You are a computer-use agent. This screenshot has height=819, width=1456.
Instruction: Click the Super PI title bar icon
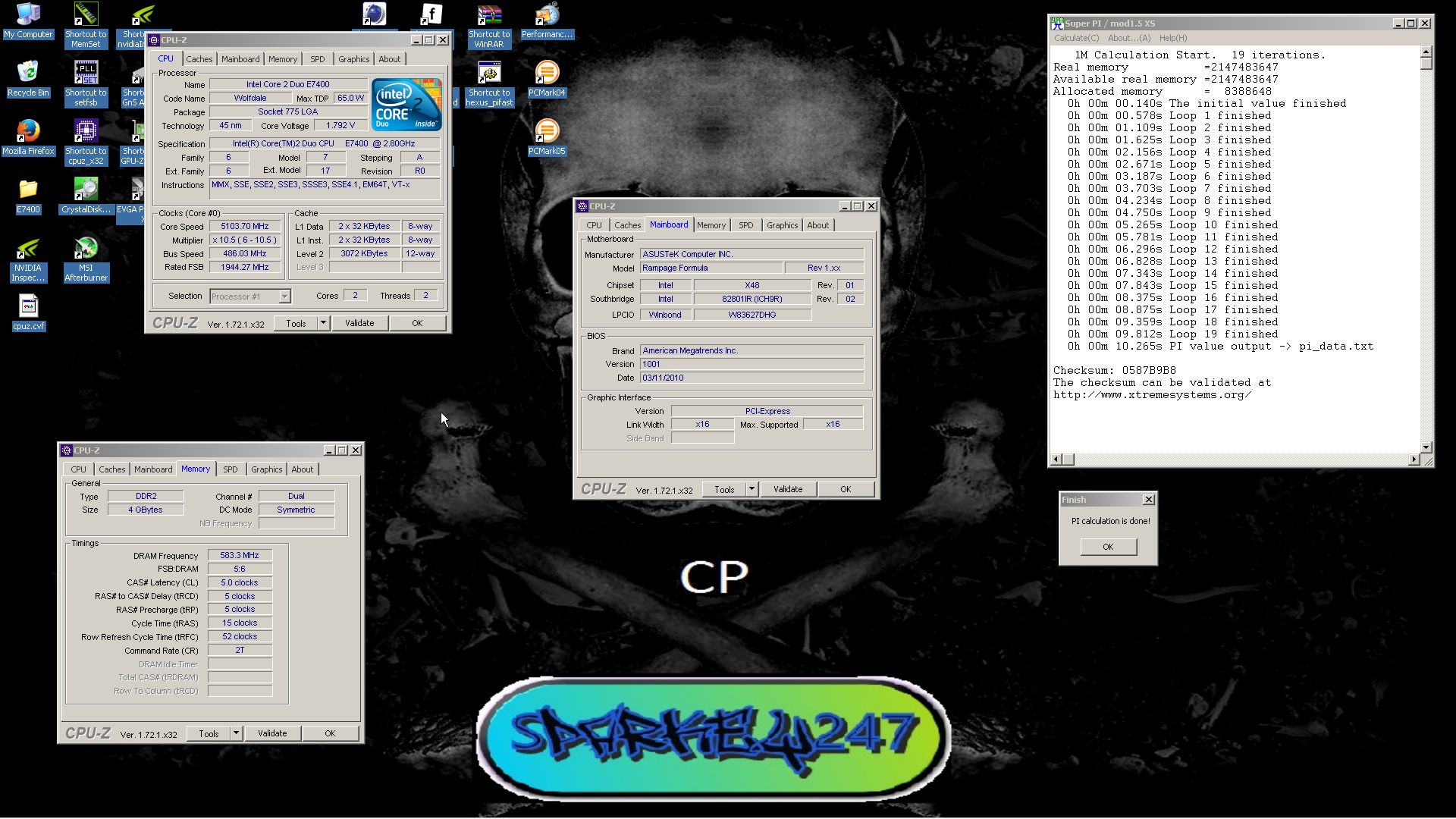[x=1057, y=24]
